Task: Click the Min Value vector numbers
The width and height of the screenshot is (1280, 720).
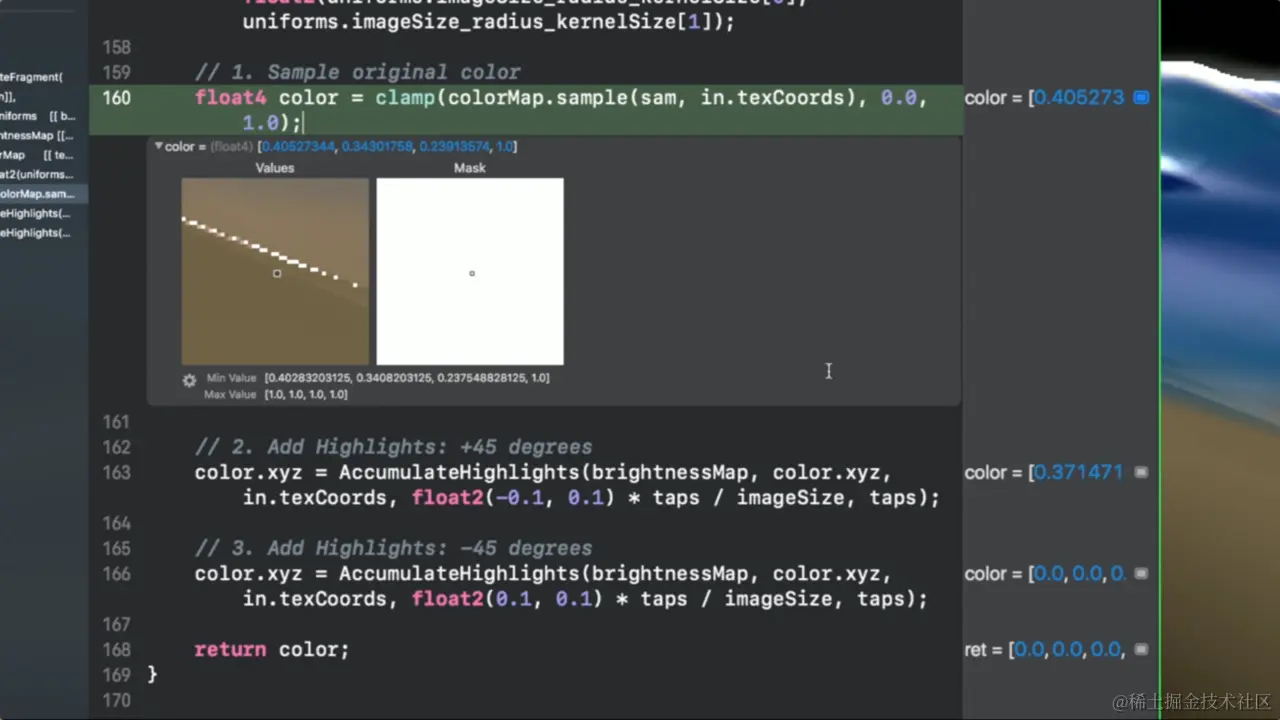Action: 407,378
